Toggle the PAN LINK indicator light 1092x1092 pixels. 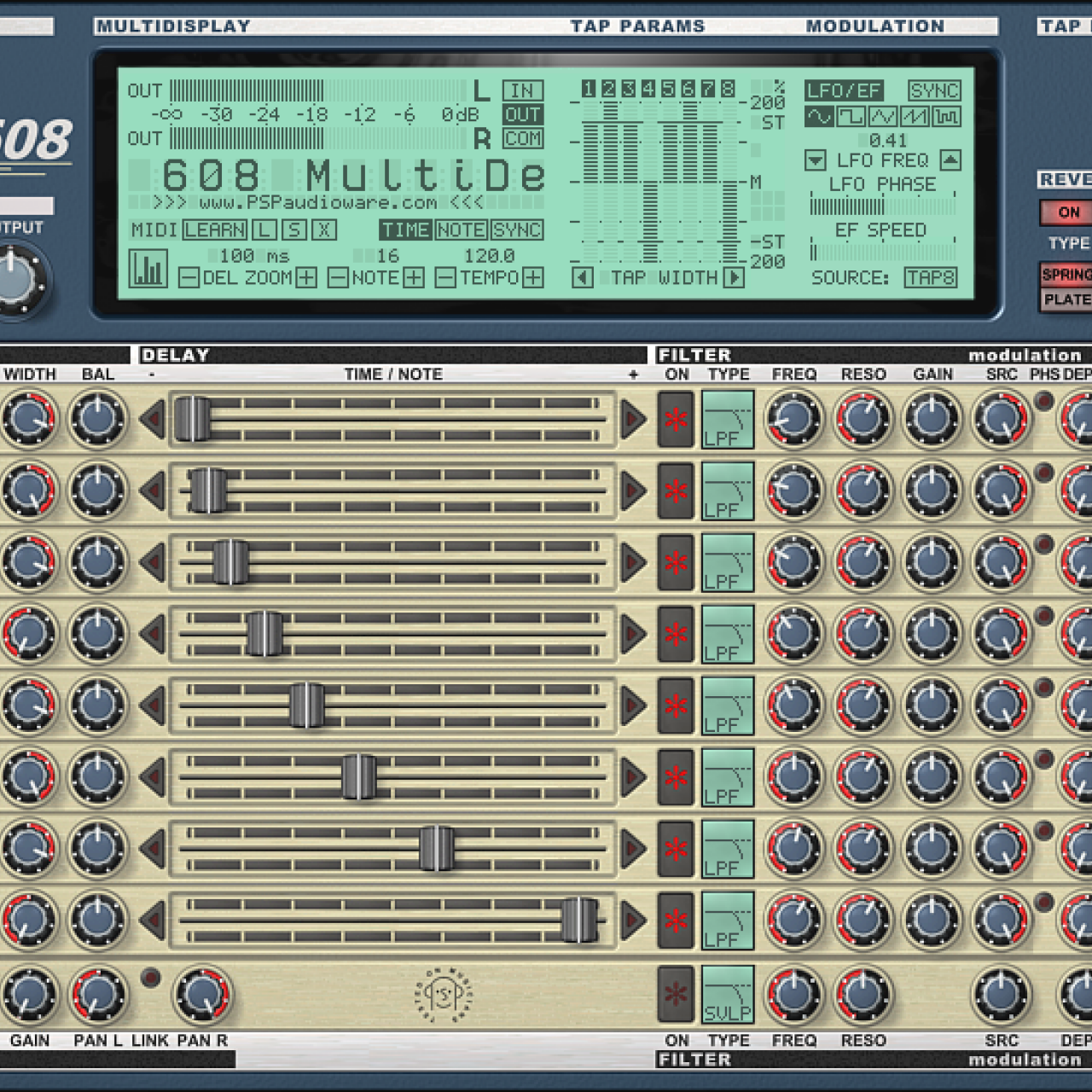[x=150, y=978]
